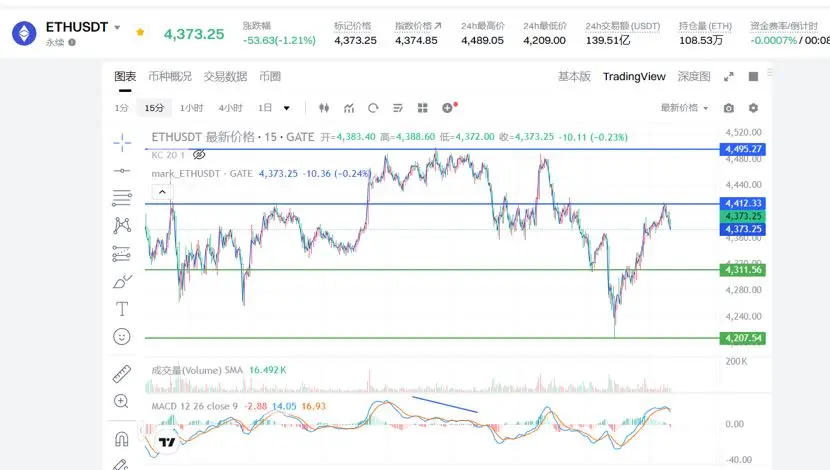Open the more timeframes dropdown arrow
Screen dimensions: 830x470
click(x=286, y=108)
